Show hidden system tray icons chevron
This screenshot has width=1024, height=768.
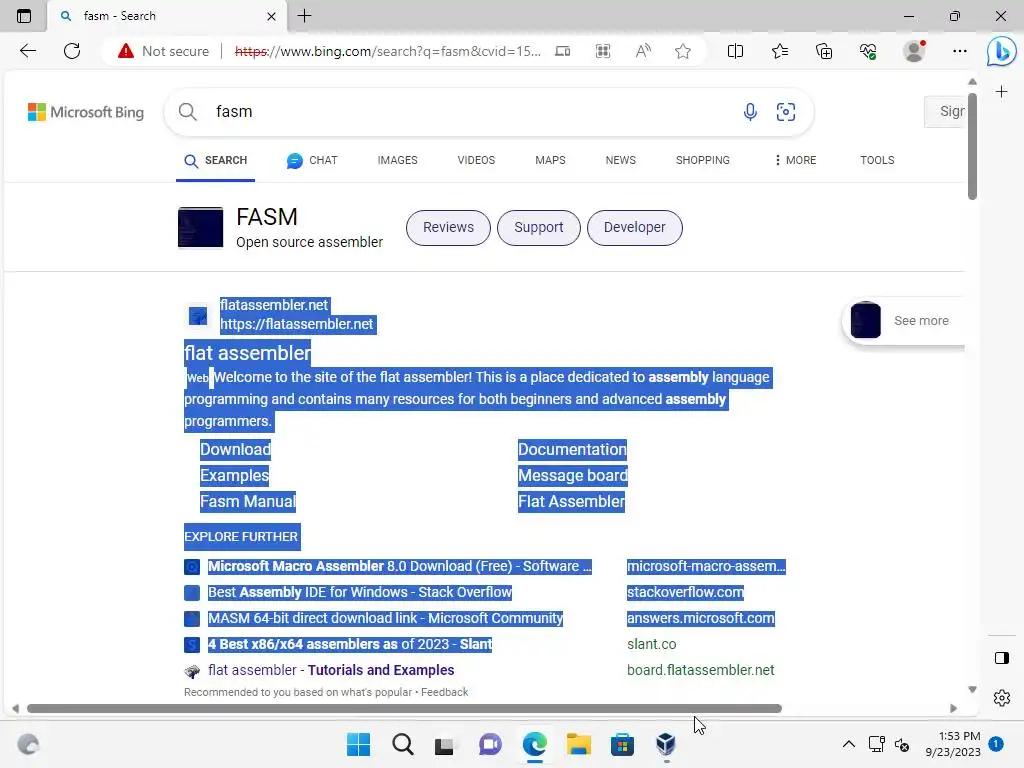pos(848,744)
